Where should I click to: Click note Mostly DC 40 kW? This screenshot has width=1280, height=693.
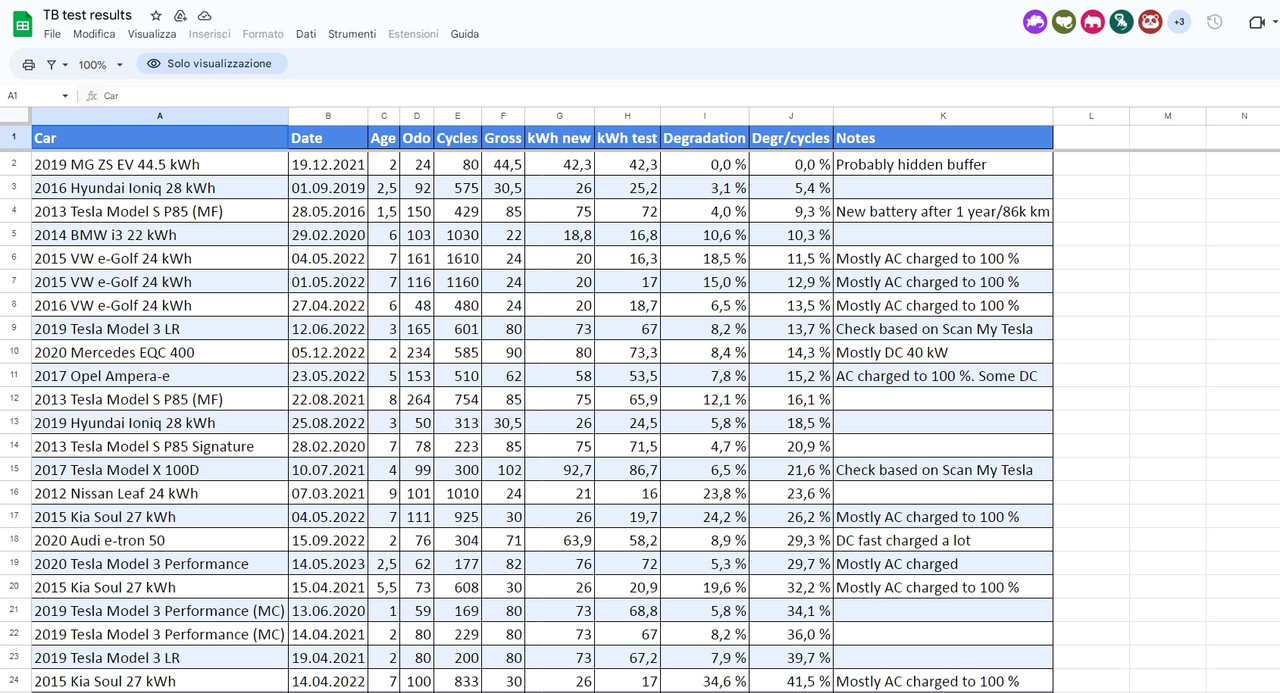pos(943,352)
